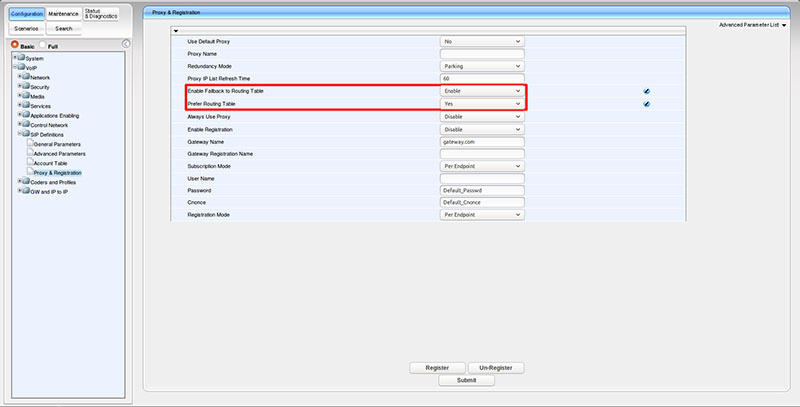Click the Applications Enabling folder icon
Viewport: 800px width, 407px height.
pos(26,115)
